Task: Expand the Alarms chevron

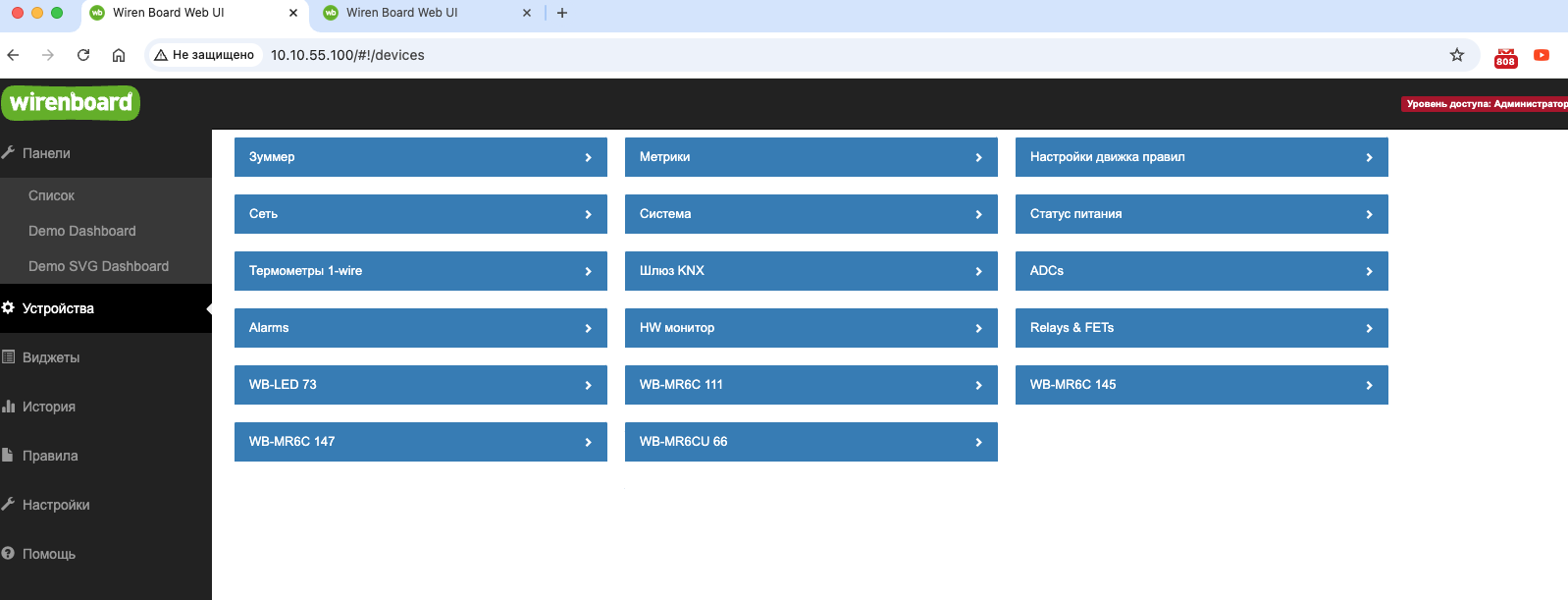Action: tap(588, 328)
